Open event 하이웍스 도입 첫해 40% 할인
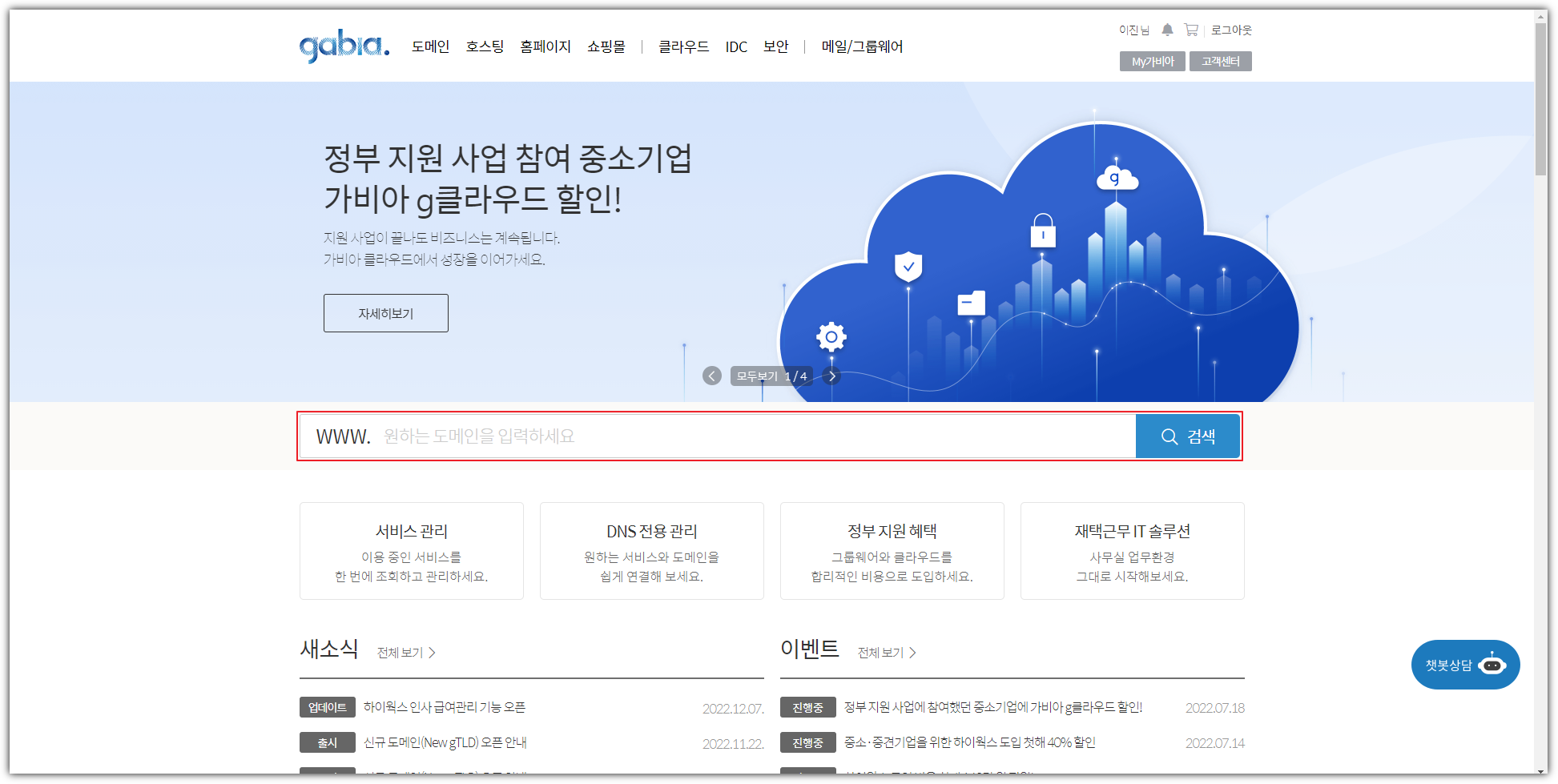Image resolution: width=1558 pixels, height=784 pixels. click(970, 742)
